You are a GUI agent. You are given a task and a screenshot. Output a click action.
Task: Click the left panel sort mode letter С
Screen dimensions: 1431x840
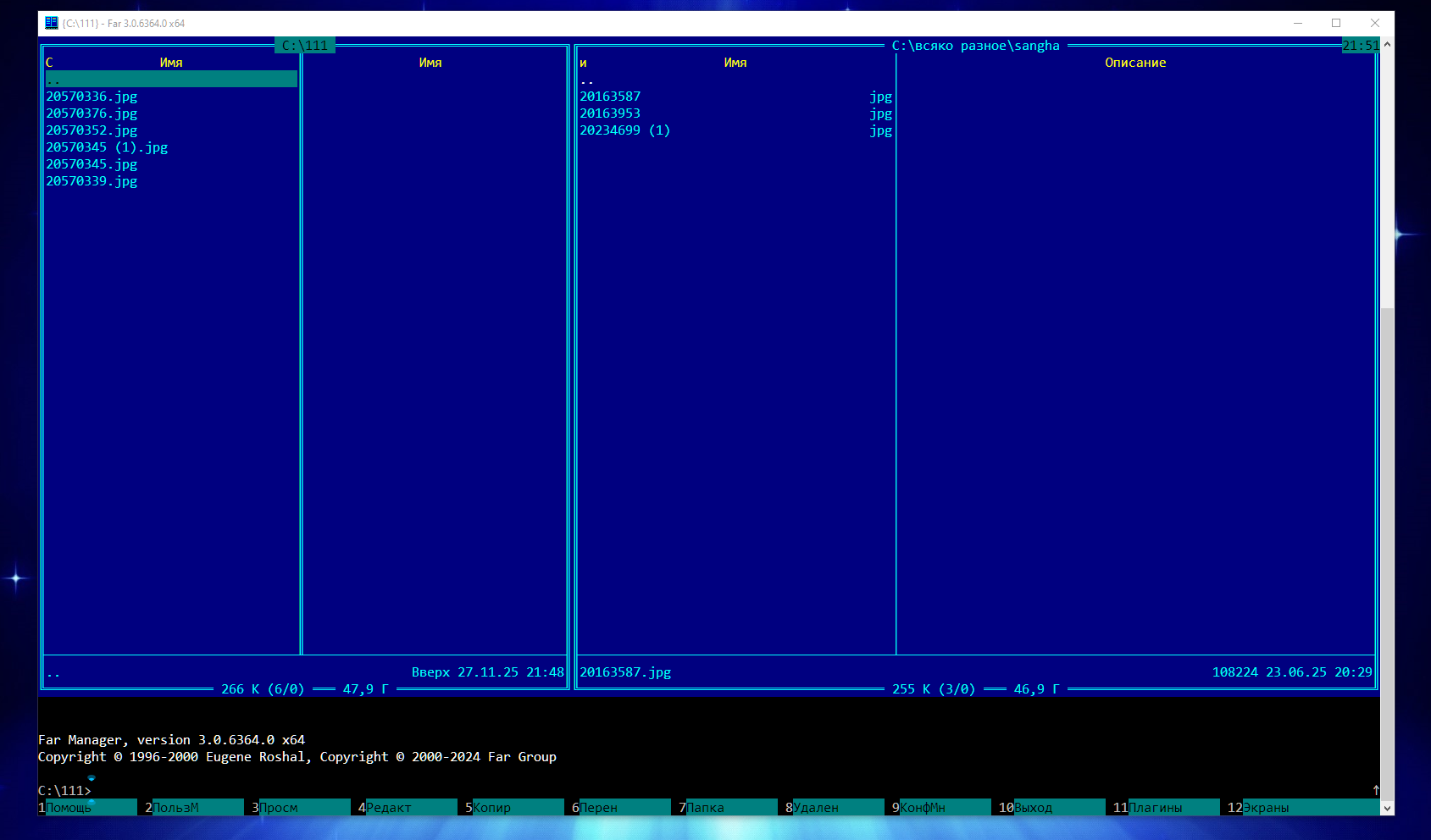click(x=49, y=63)
